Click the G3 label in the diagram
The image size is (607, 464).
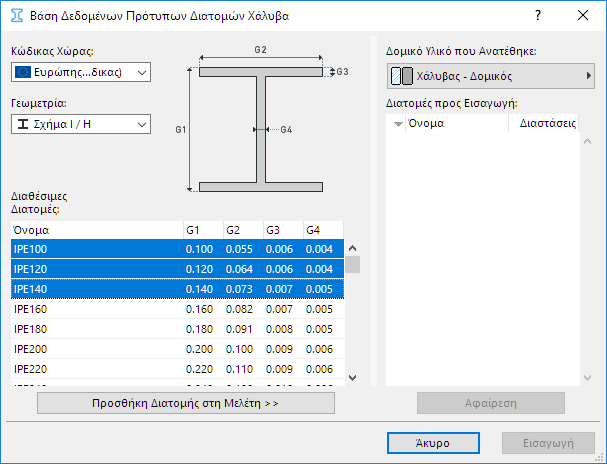[342, 72]
